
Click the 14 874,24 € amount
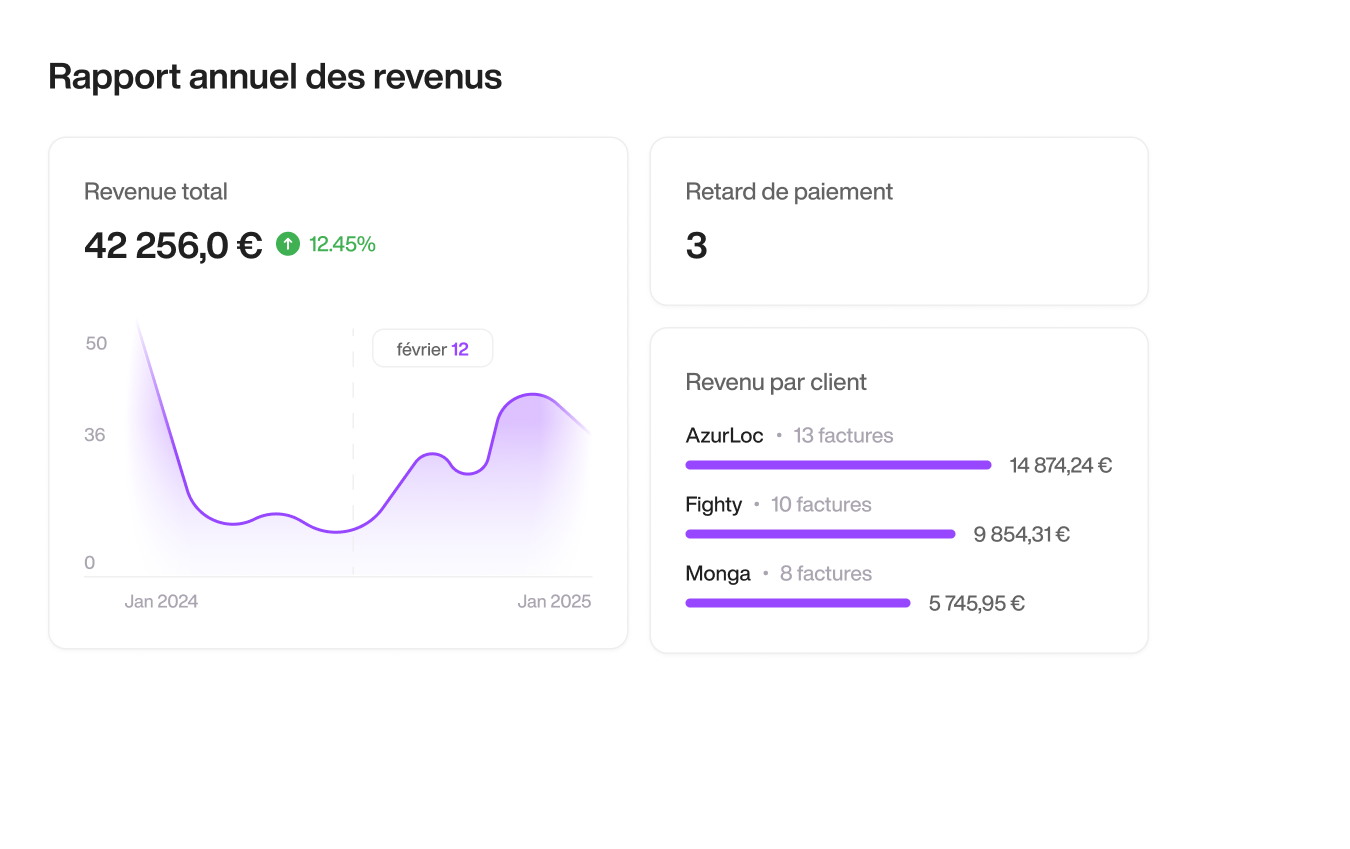coord(1060,465)
